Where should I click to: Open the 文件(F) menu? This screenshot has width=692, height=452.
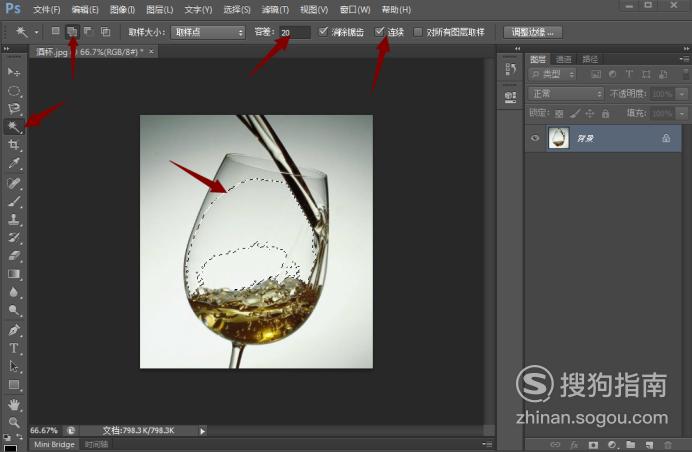[x=46, y=9]
